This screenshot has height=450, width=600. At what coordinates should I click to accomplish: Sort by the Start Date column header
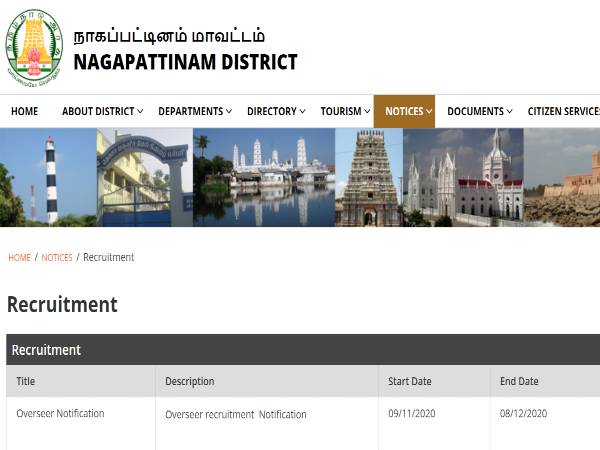tap(410, 381)
